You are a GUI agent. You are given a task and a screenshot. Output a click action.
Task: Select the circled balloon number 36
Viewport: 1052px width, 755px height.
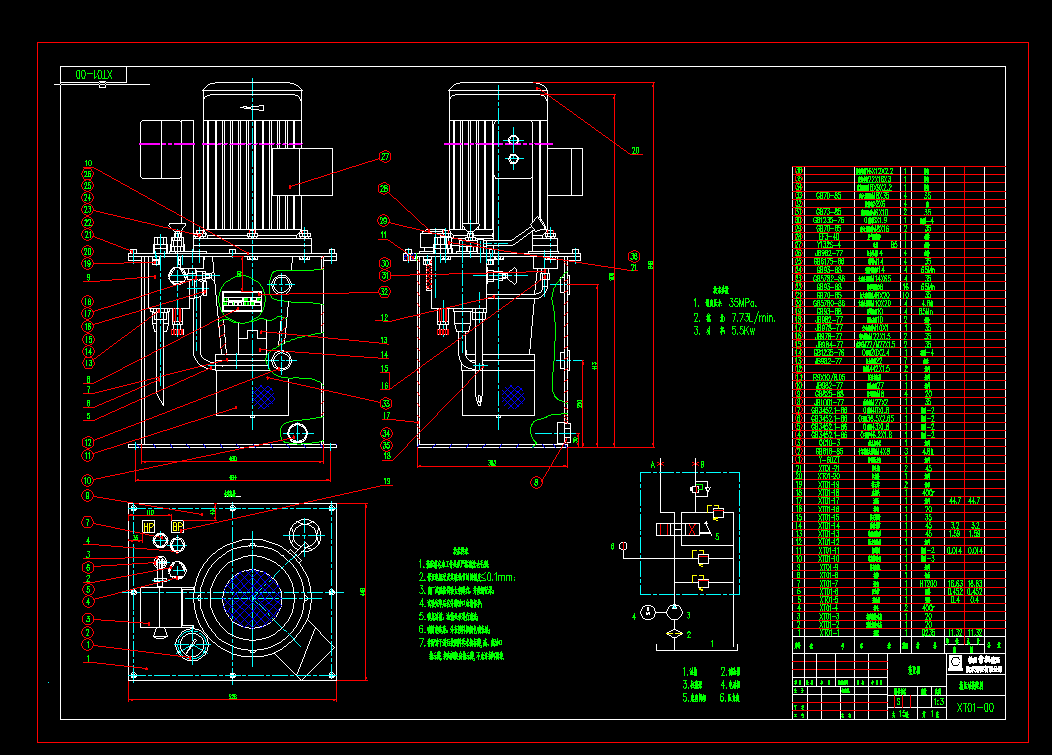pos(633,256)
